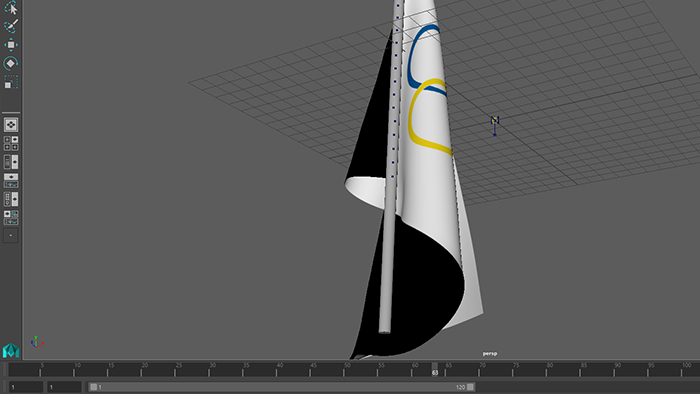Click the range slider start handle
The image size is (700, 394).
93,387
